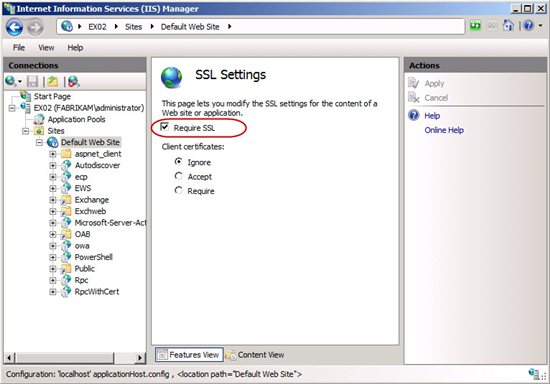Collapse the Default Web Site node

click(x=39, y=142)
